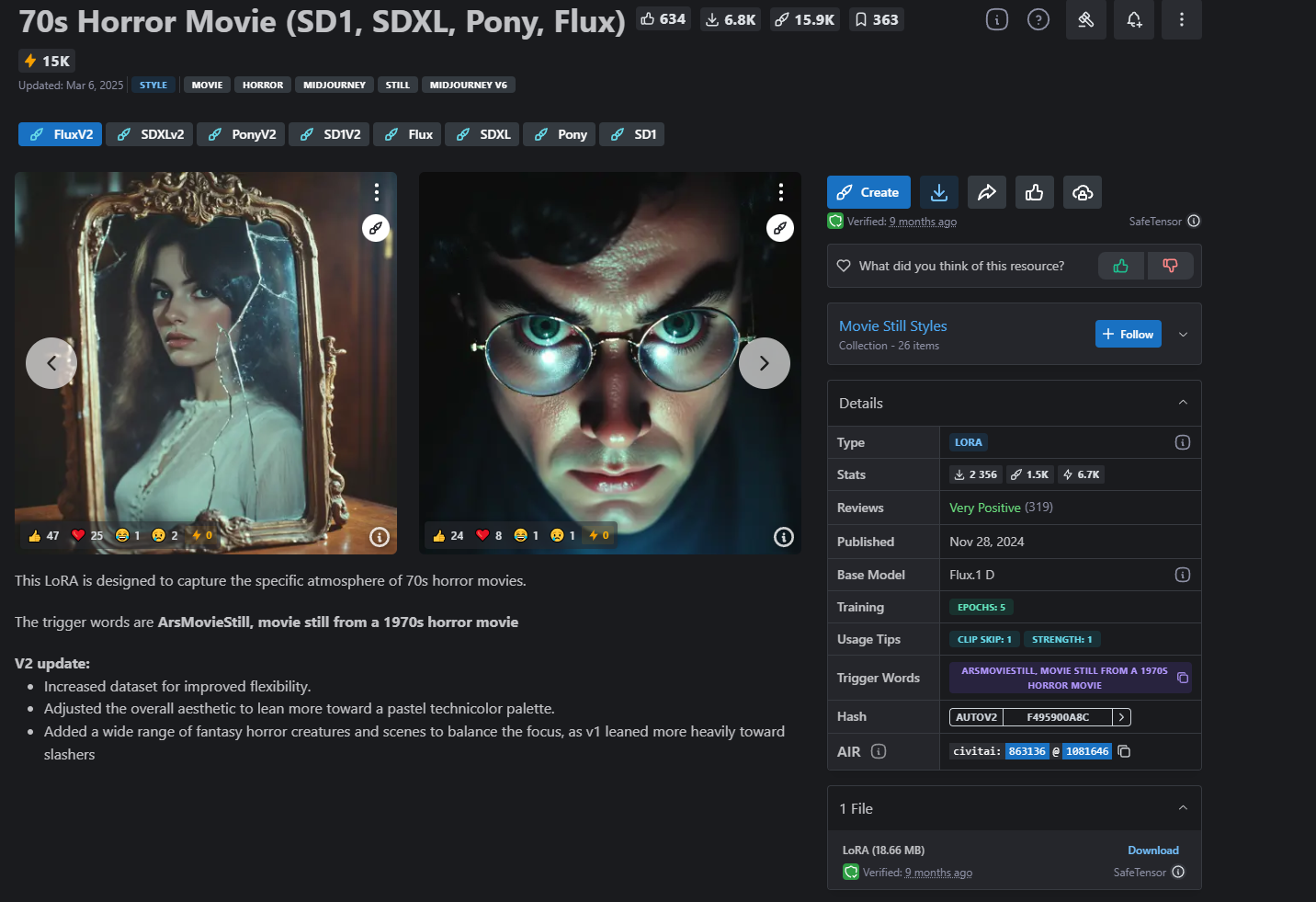Switch to the FluxV2 version tab
Image resolution: width=1316 pixels, height=902 pixels.
(x=61, y=134)
